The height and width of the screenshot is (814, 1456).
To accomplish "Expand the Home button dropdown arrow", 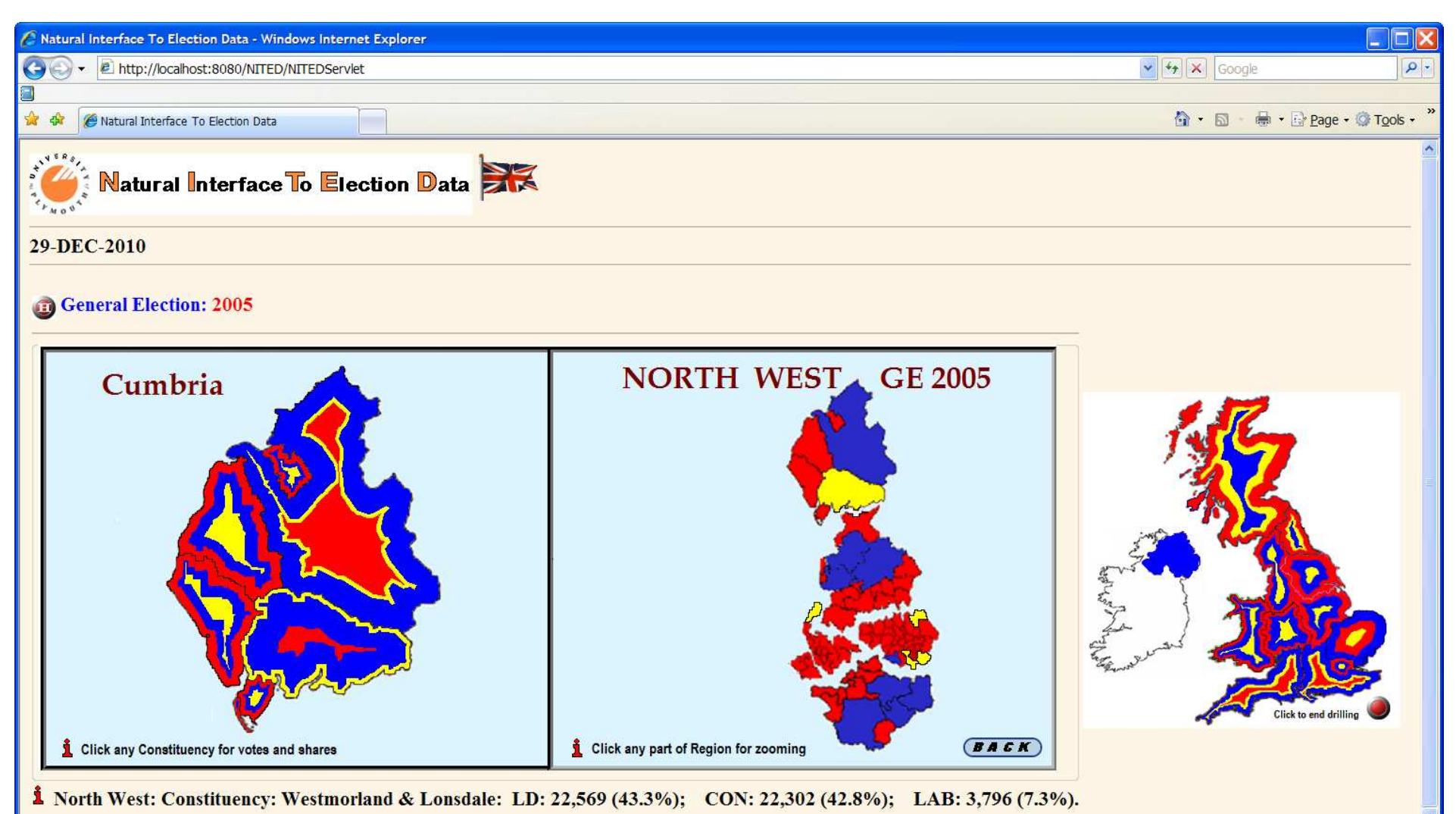I will point(1201,120).
